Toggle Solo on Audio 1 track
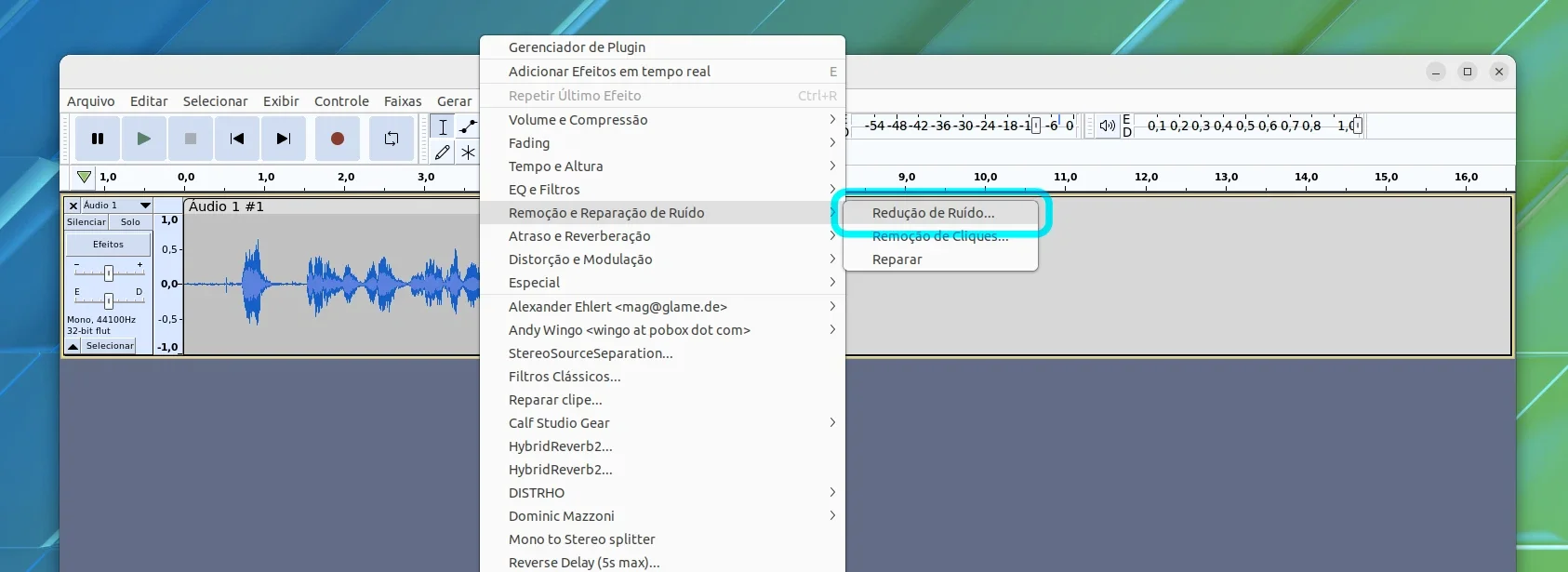 tap(130, 222)
